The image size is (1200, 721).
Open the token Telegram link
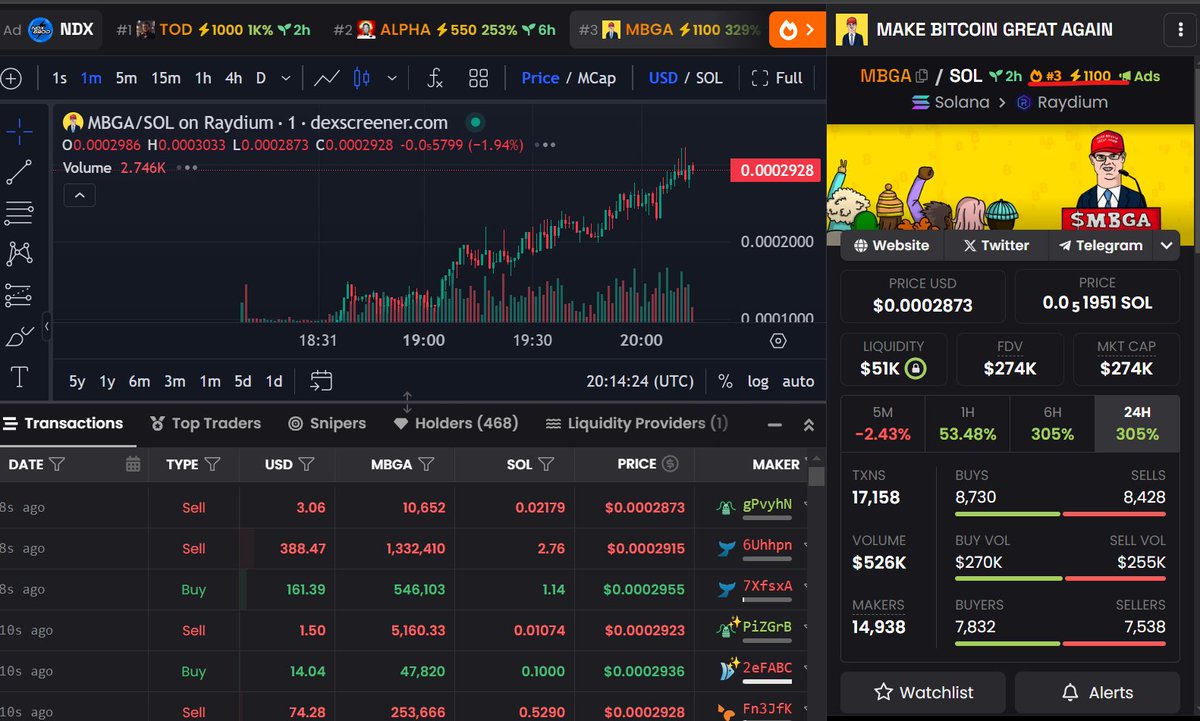click(x=1100, y=245)
